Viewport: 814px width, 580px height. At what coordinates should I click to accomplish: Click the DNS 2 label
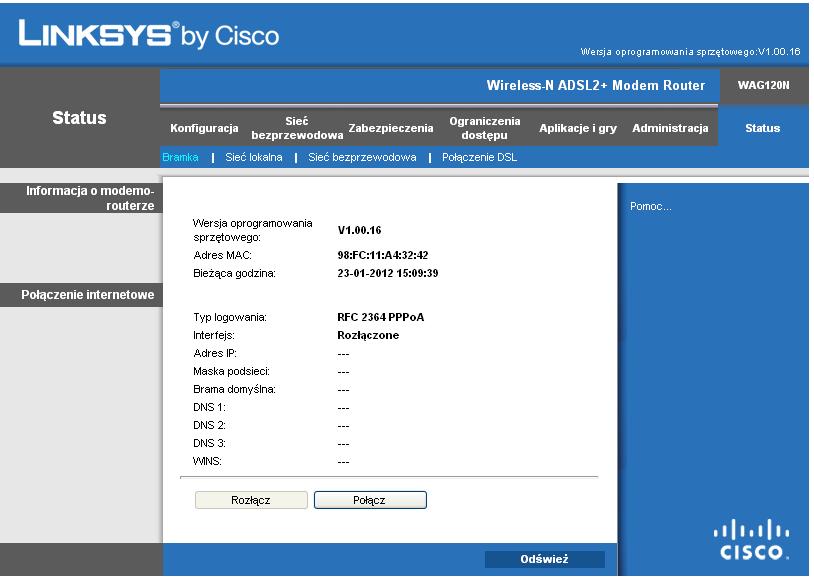pos(209,425)
